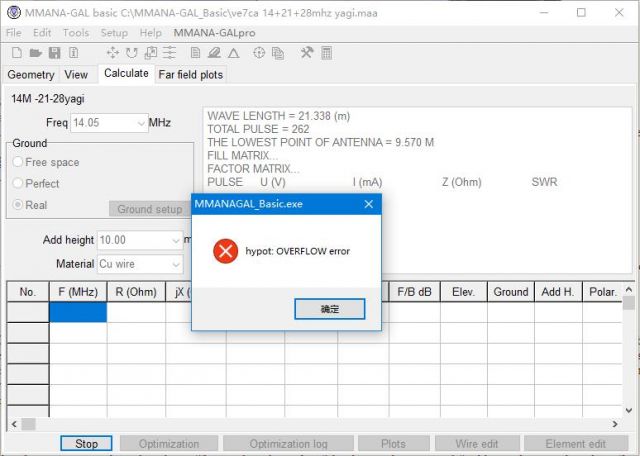Click the R (Ohm) column header

tap(136, 292)
